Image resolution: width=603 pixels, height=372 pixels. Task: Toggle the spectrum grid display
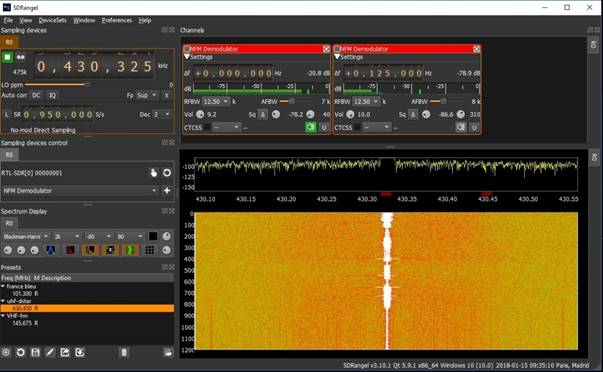(150, 250)
